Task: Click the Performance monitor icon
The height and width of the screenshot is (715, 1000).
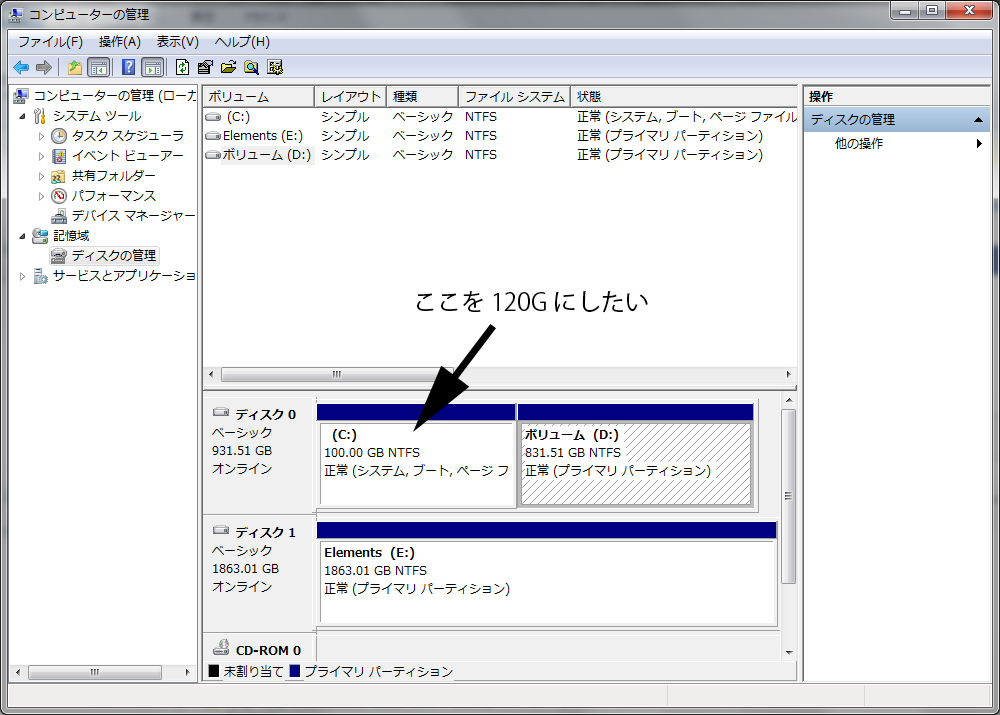Action: (59, 196)
